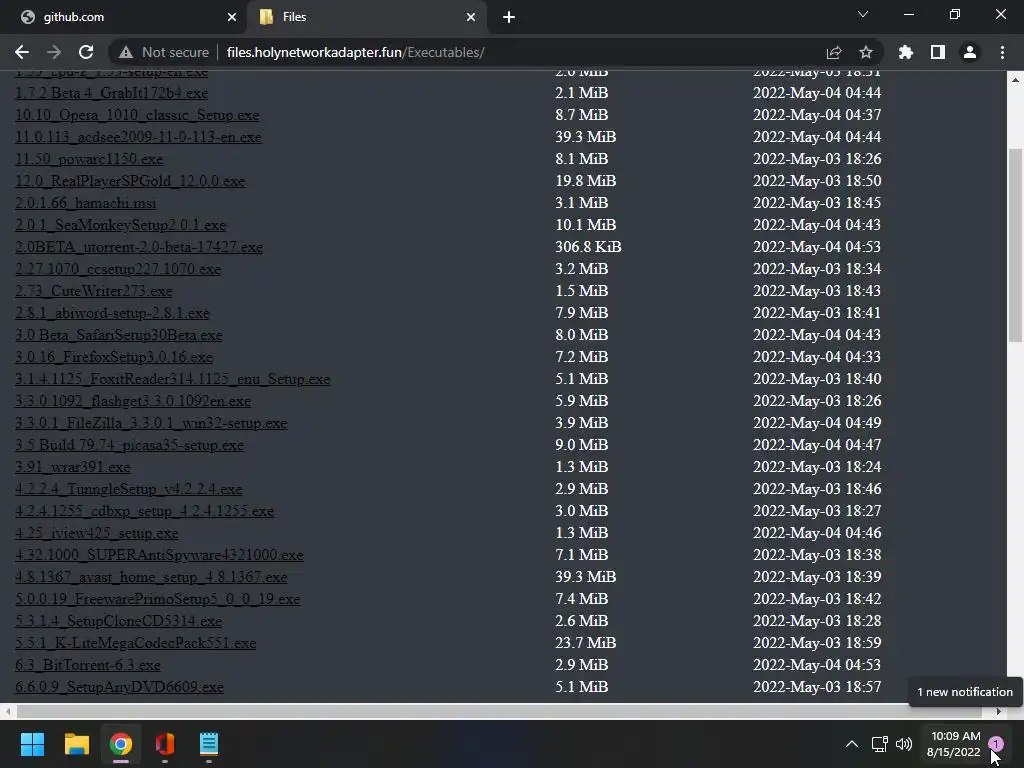Click the hamachi.msi link

coord(86,203)
